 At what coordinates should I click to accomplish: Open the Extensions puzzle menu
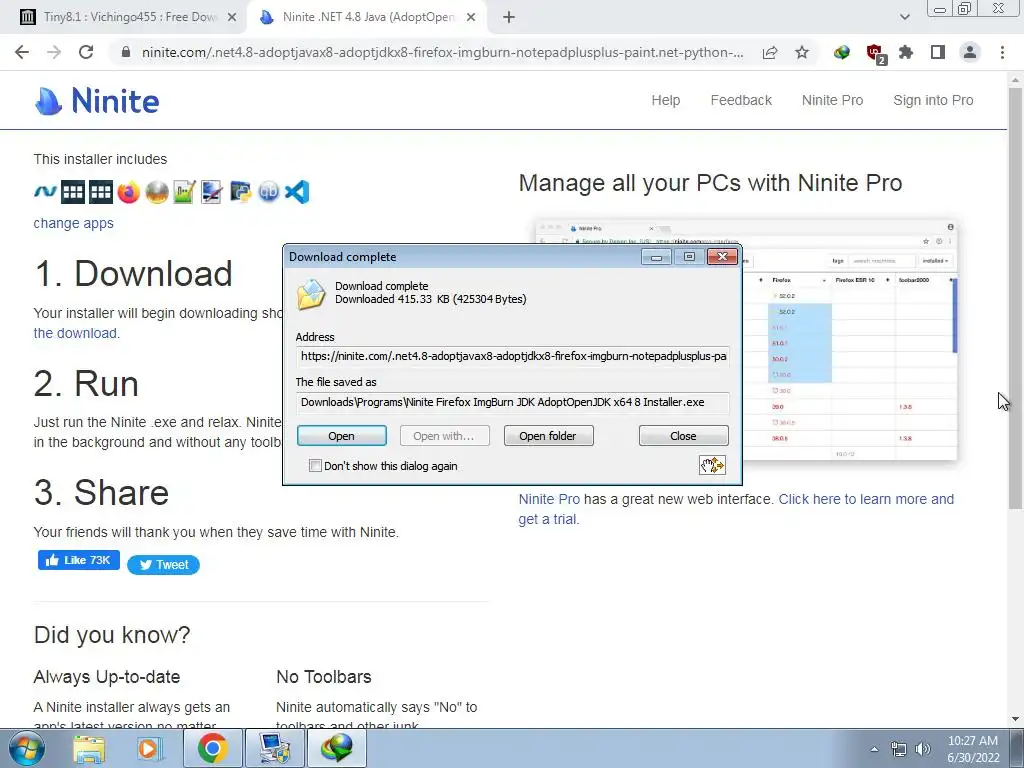click(906, 52)
